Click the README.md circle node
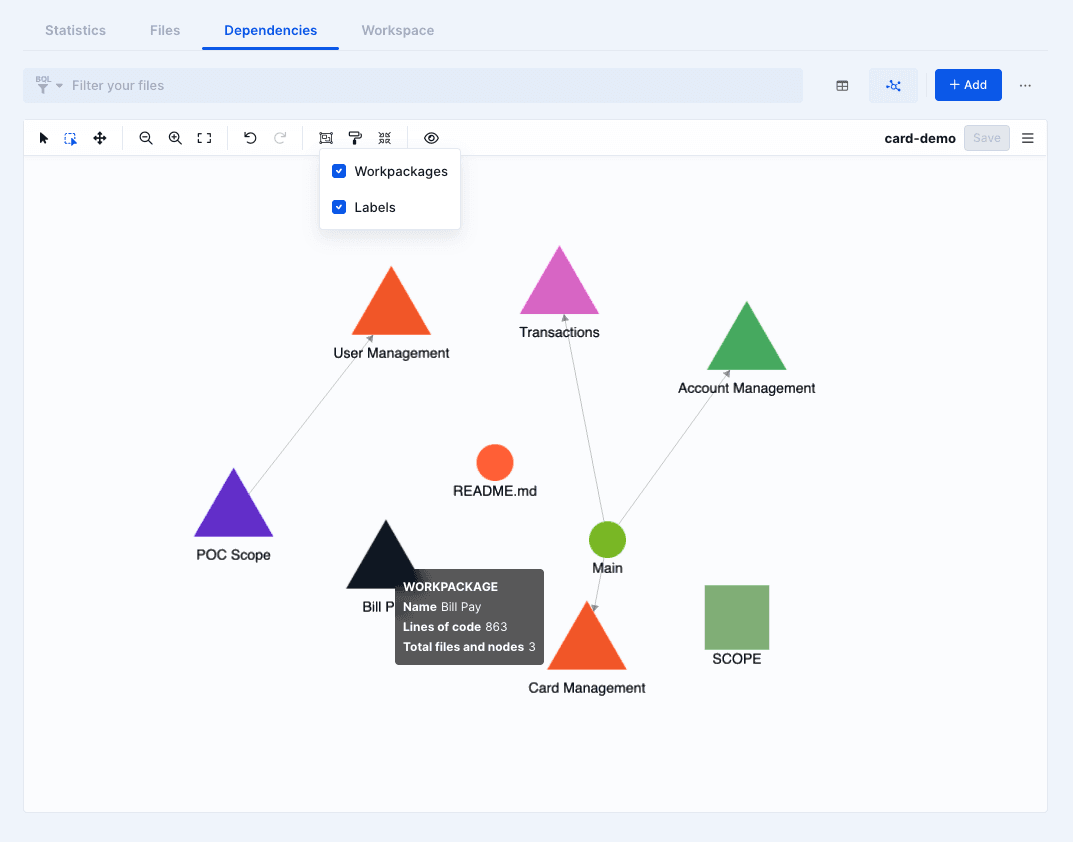Screen dimensions: 1073x842 [495, 463]
